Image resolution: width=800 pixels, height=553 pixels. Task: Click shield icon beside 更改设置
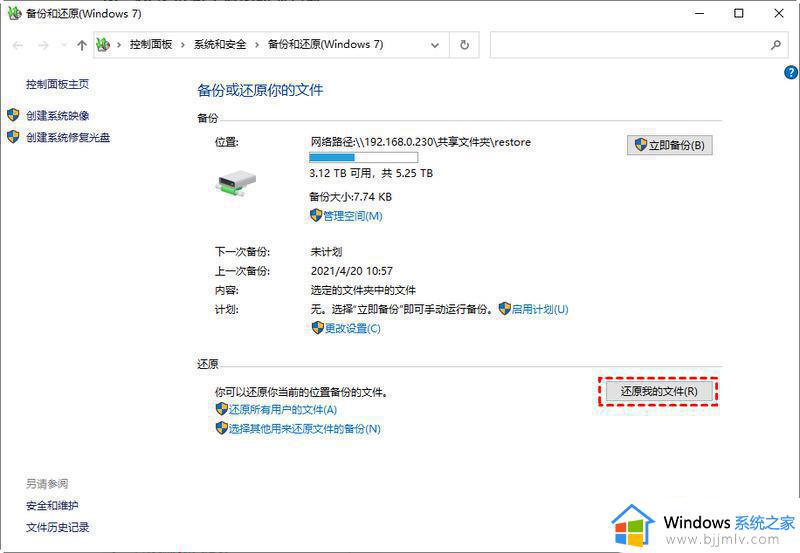coord(317,328)
